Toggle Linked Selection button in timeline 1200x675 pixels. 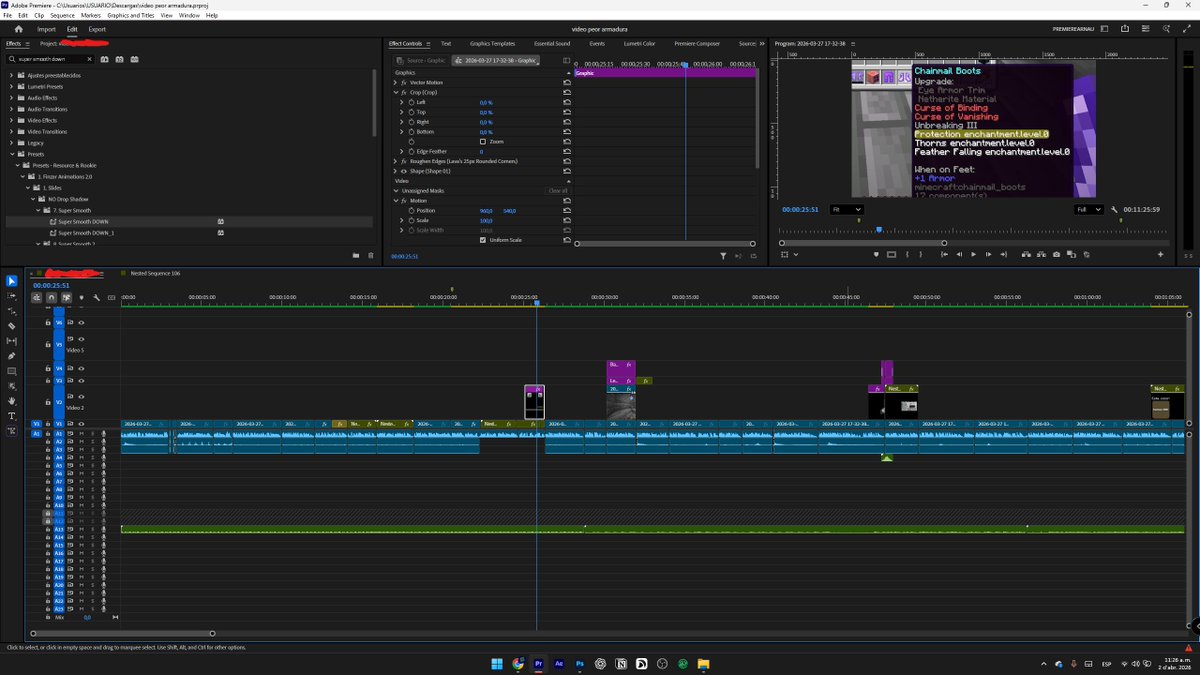pos(66,297)
